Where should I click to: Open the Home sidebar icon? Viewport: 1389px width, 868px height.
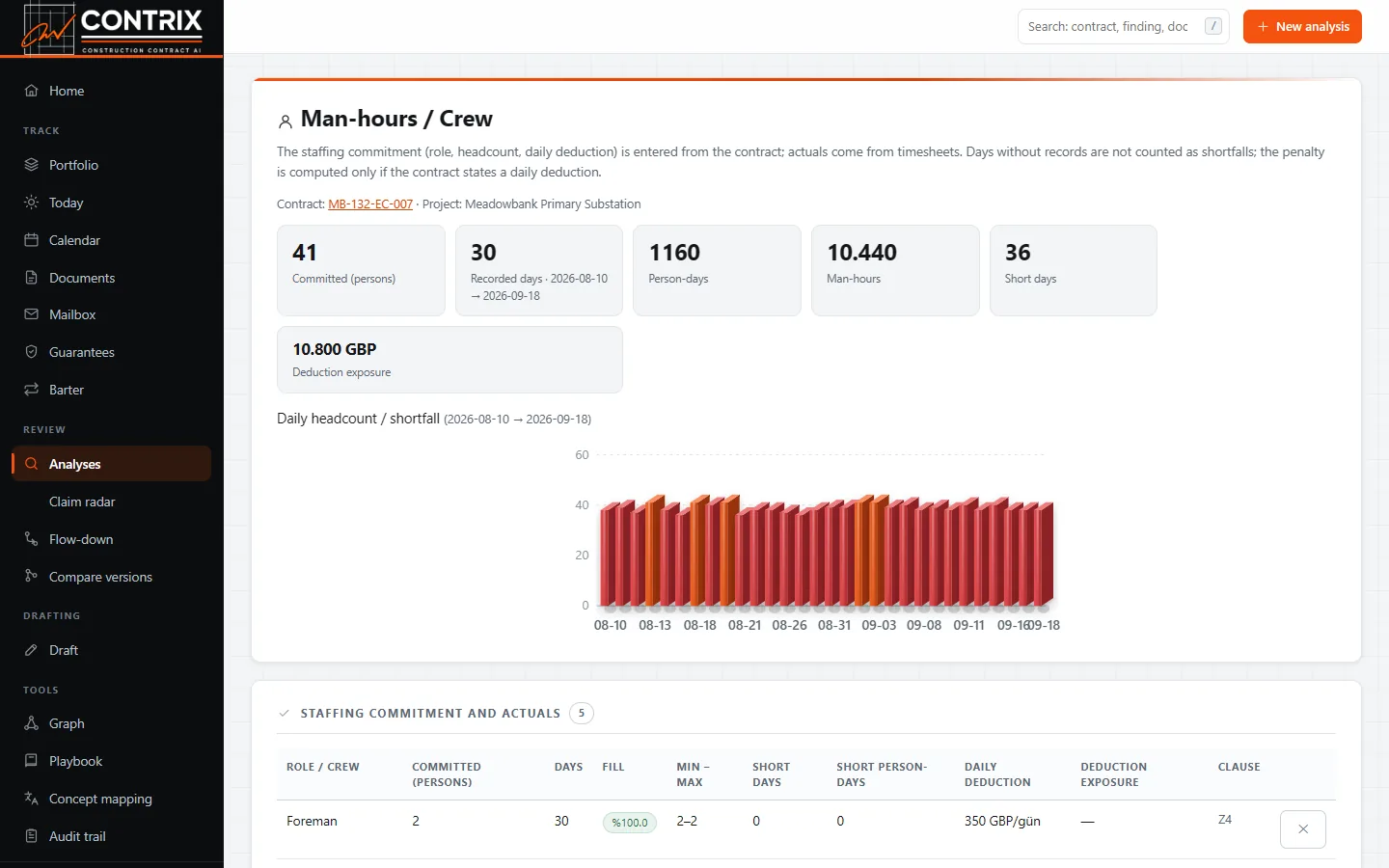pos(31,91)
